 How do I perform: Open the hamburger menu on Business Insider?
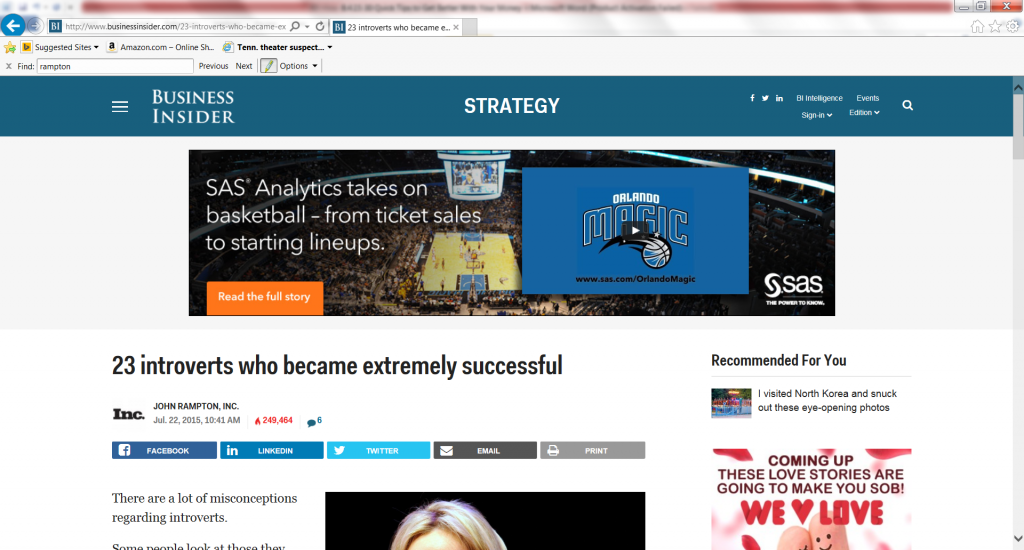tap(120, 106)
